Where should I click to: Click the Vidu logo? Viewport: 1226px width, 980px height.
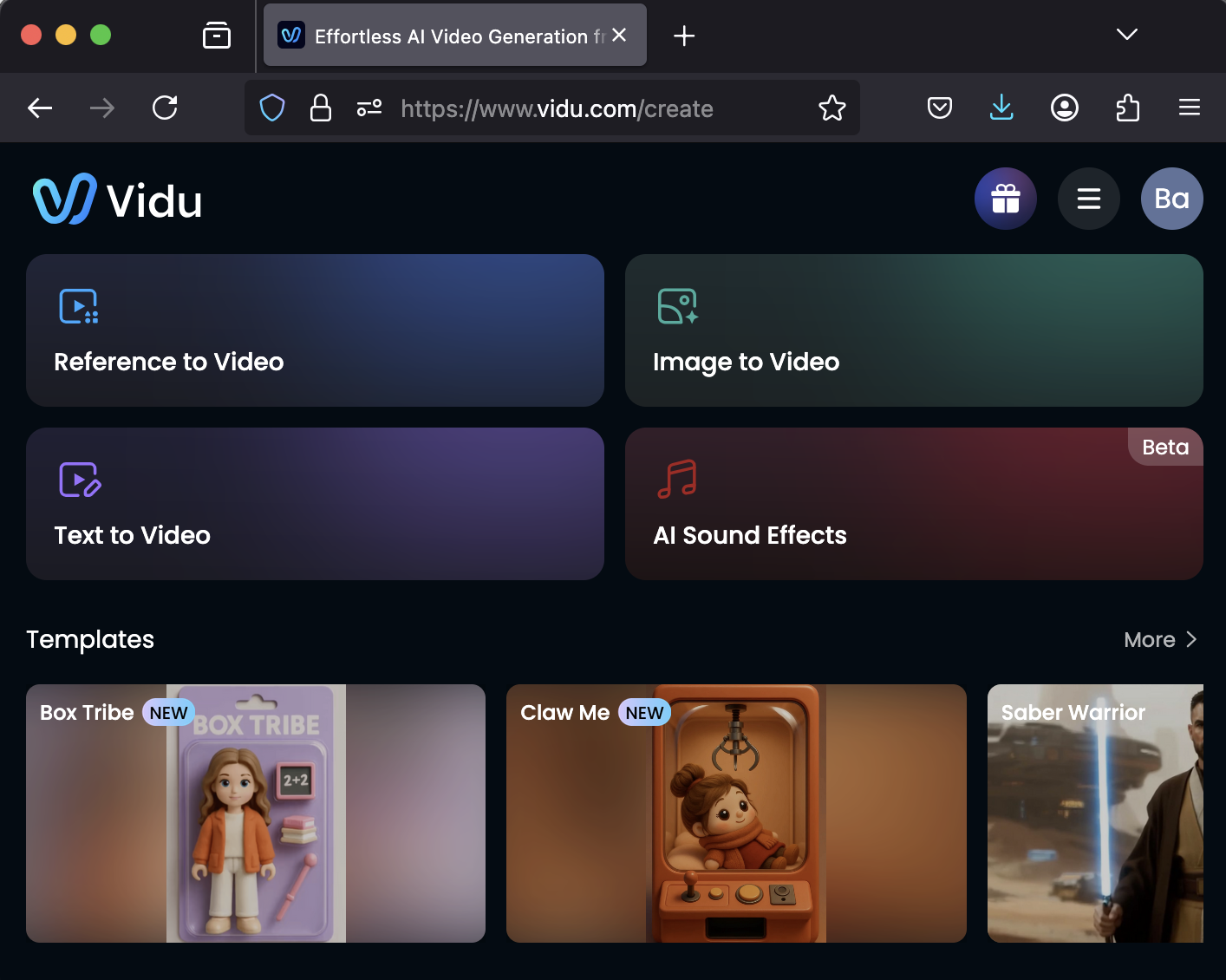tap(117, 199)
